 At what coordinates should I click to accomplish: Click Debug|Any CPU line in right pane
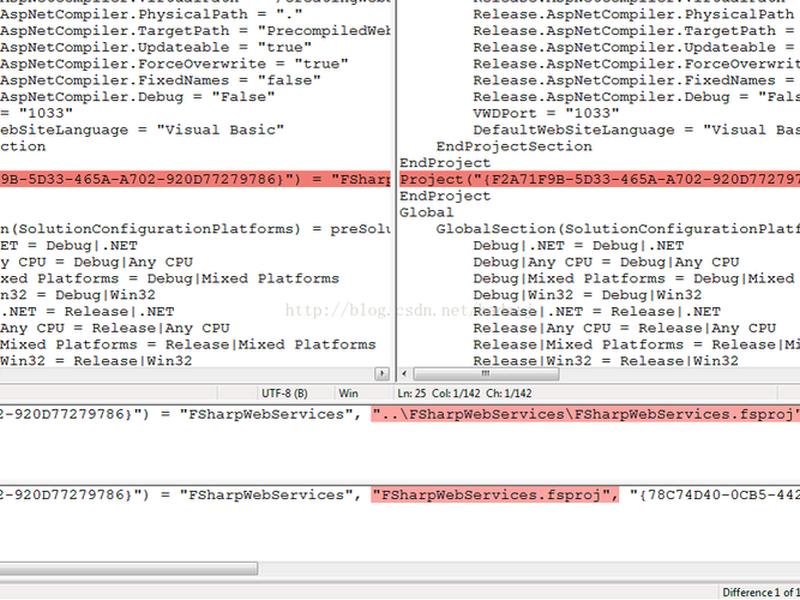coord(606,262)
